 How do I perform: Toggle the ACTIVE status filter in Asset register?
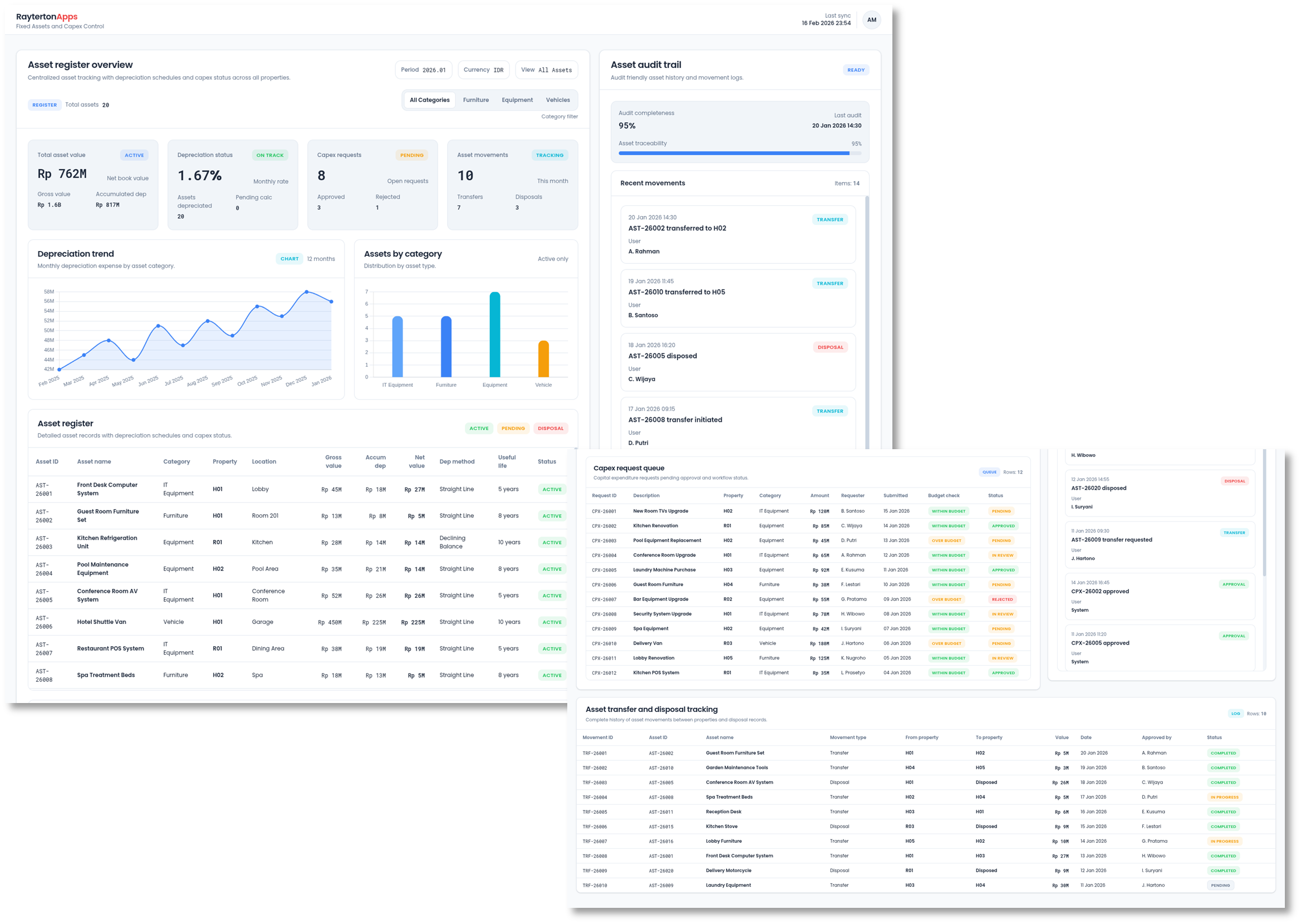pos(478,429)
